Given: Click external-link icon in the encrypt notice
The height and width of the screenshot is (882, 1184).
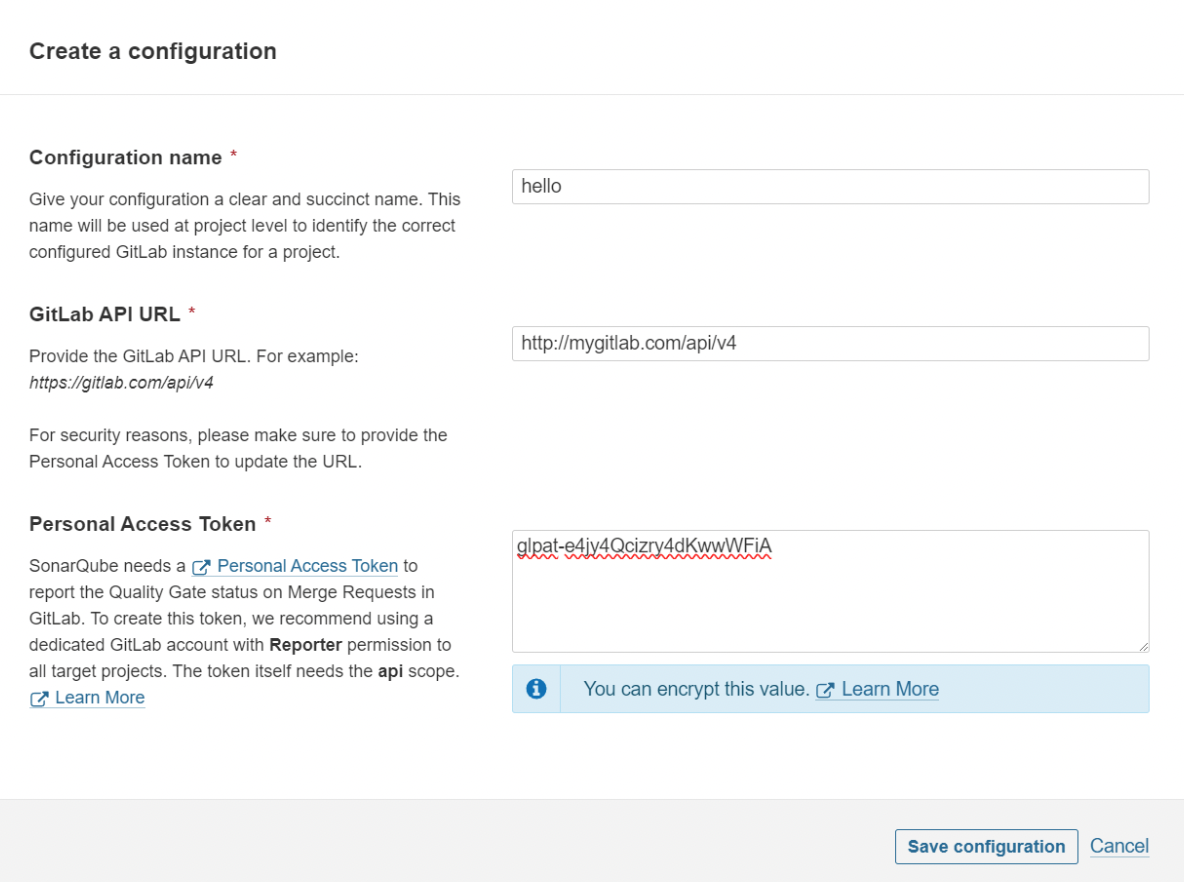Looking at the screenshot, I should pos(826,690).
